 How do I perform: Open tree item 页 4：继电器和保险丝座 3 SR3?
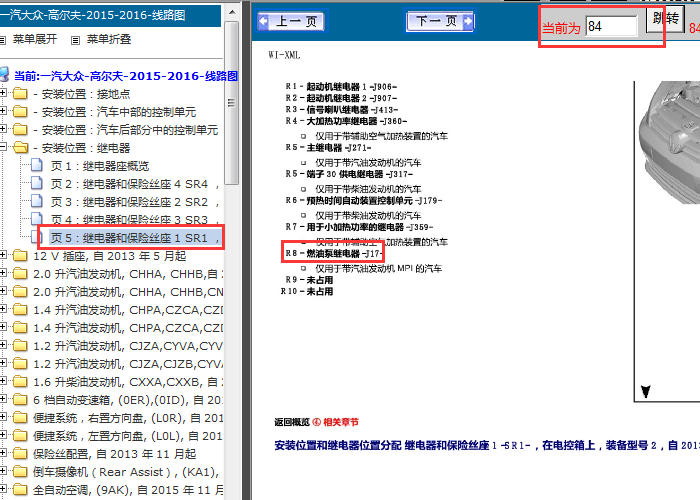click(x=135, y=220)
